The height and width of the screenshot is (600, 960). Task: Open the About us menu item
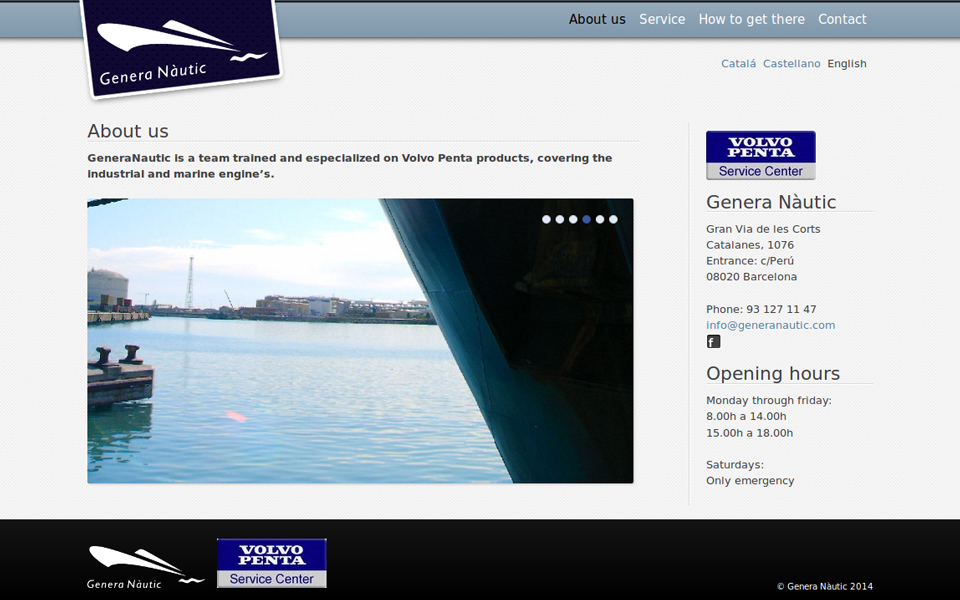(x=597, y=20)
